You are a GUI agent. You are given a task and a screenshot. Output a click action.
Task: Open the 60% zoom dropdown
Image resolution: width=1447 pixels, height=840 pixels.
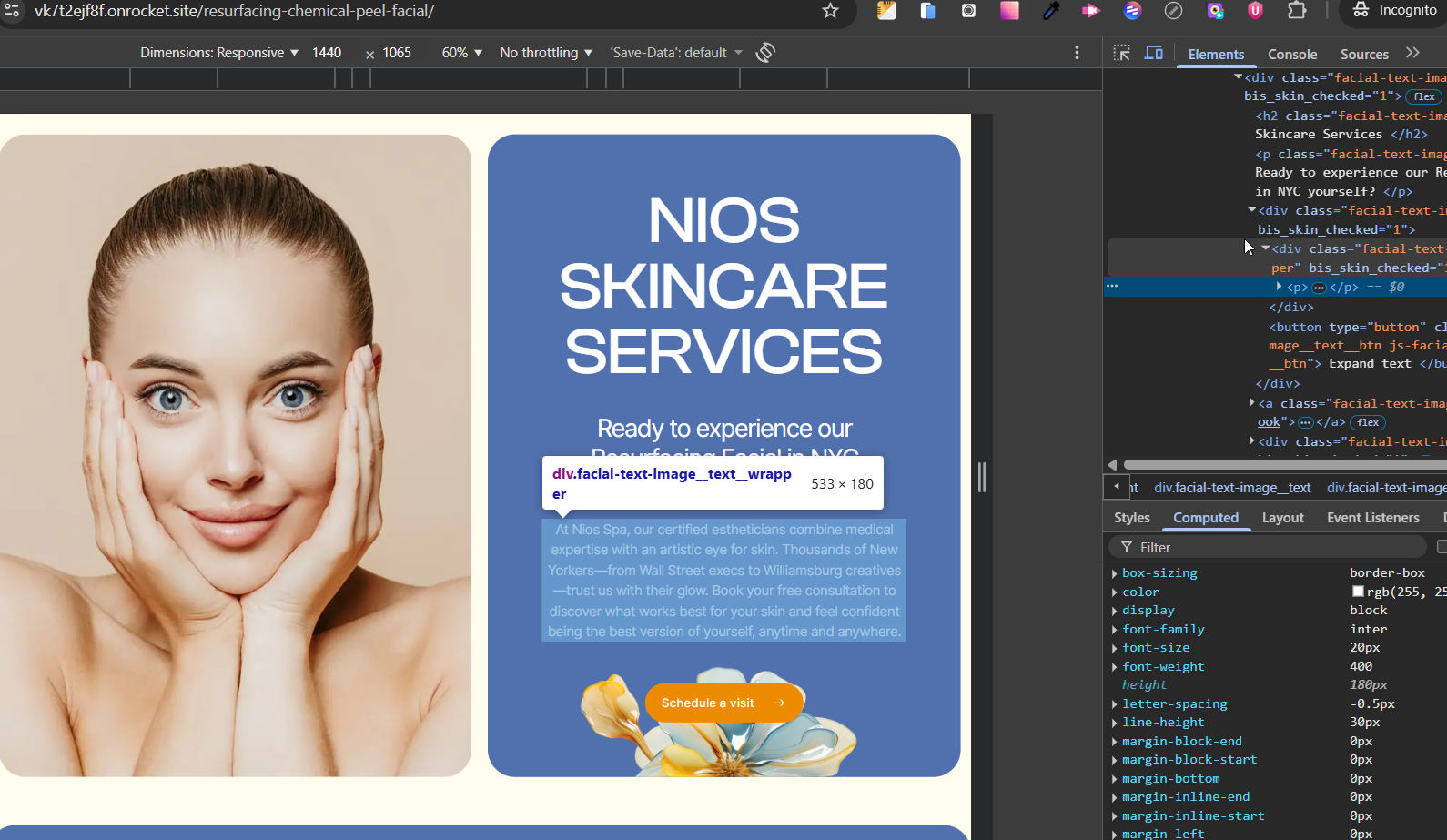461,53
